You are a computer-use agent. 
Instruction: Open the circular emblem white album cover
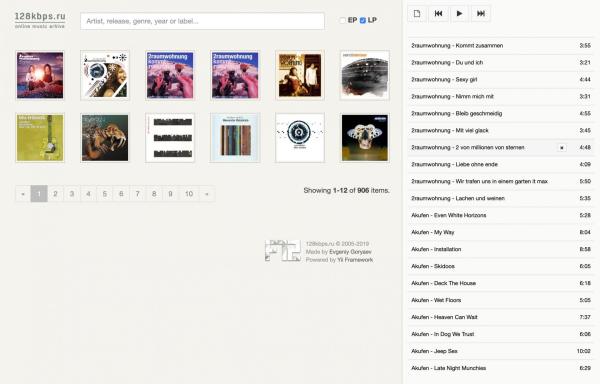pyautogui.click(x=300, y=138)
